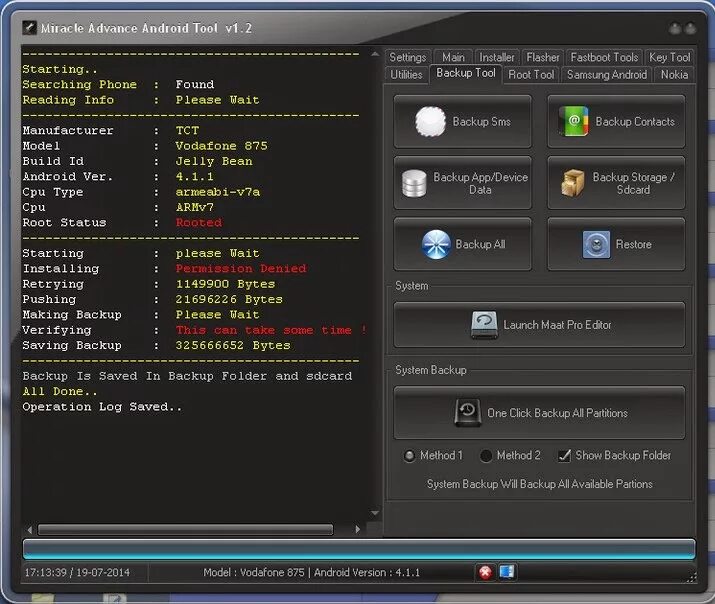The image size is (715, 604).
Task: Open the Key Tool tab
Action: click(x=669, y=57)
